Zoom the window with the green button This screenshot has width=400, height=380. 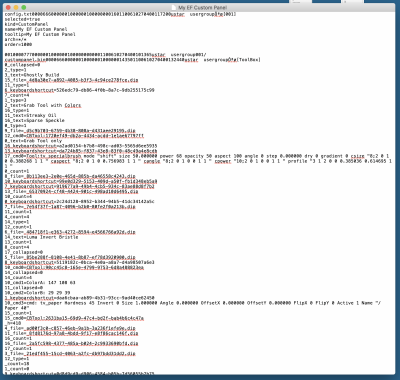pyautogui.click(x=24, y=7)
